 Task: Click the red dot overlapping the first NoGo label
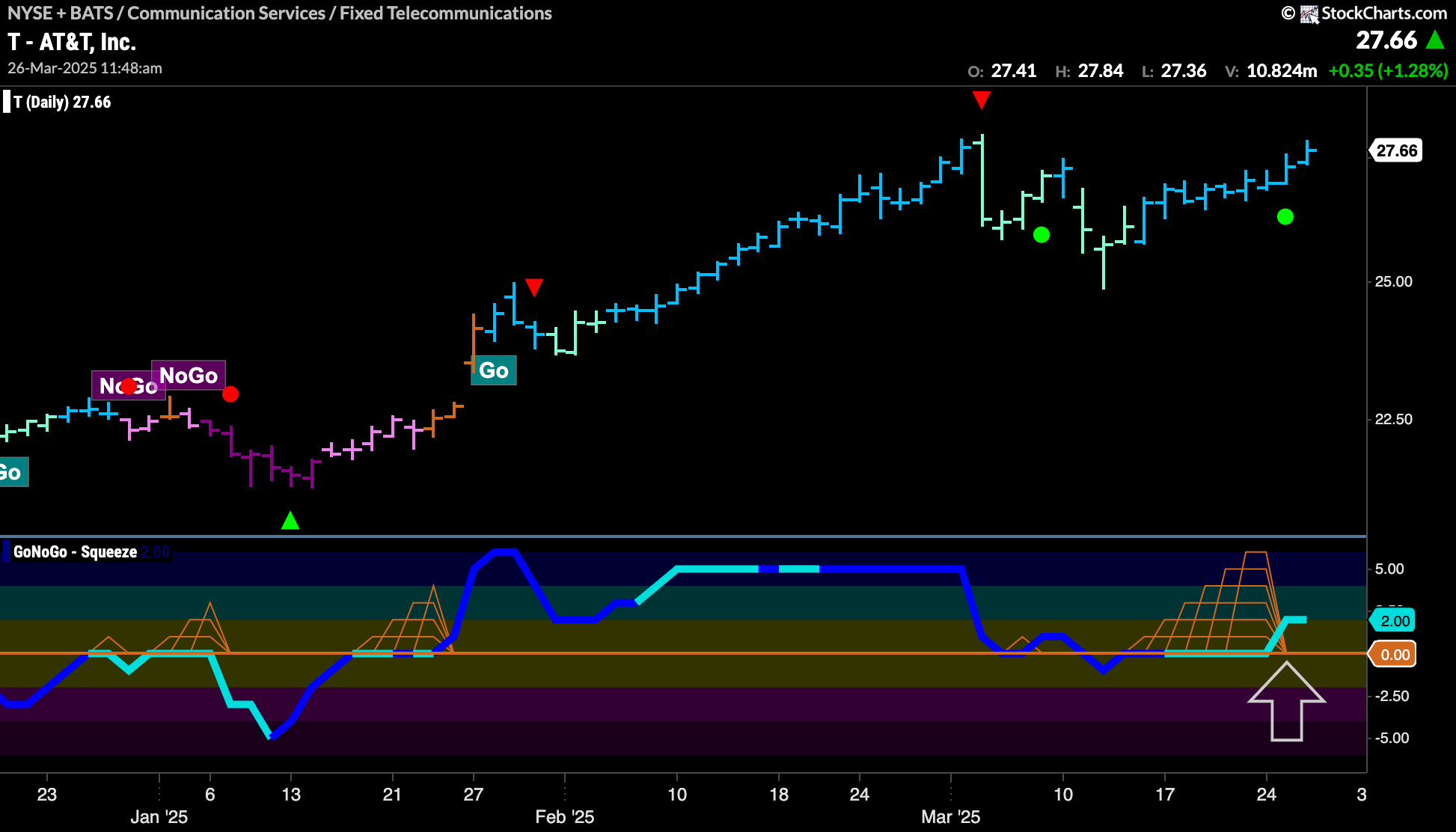[129, 386]
